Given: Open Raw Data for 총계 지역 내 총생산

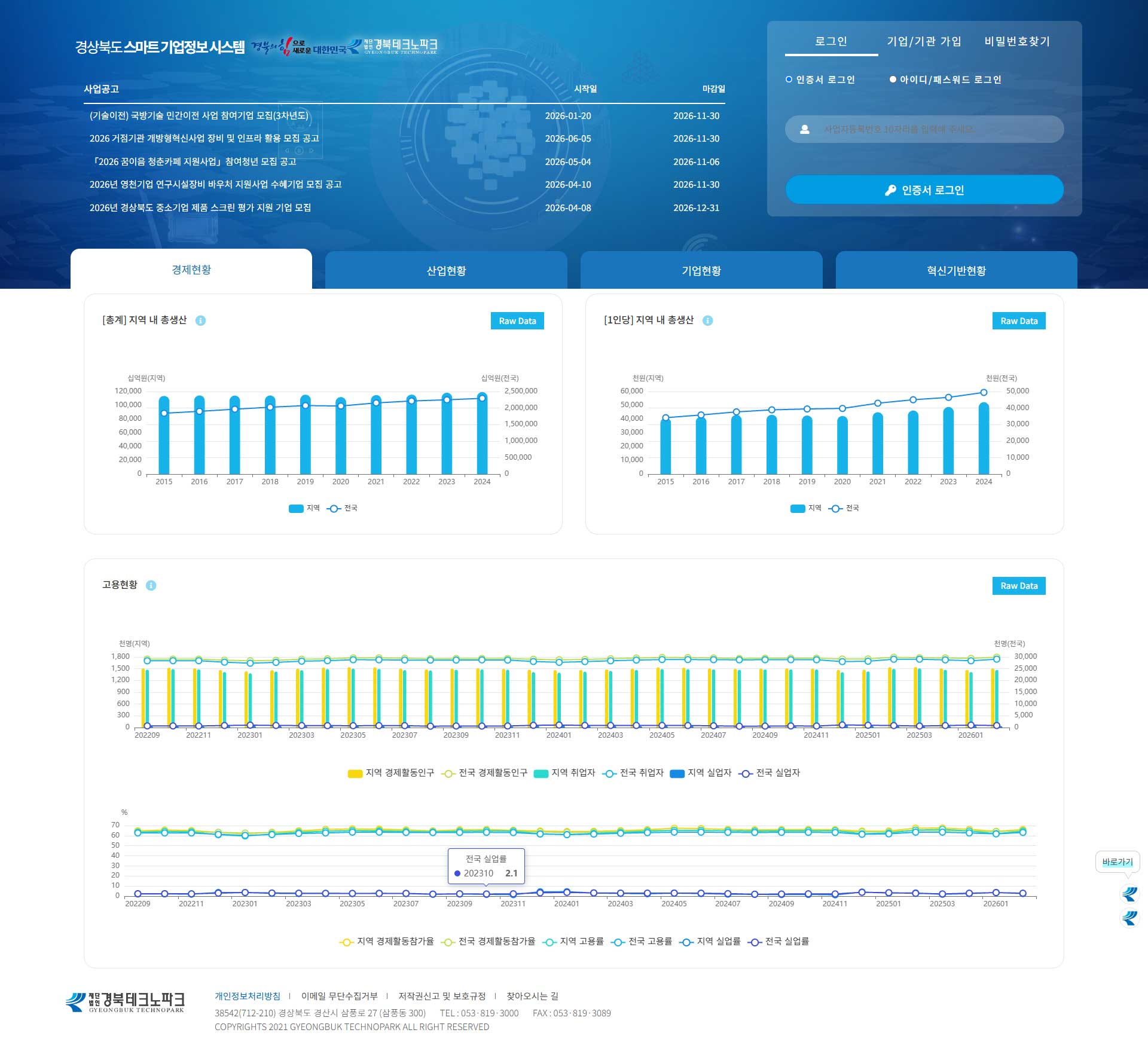Looking at the screenshot, I should pos(517,321).
